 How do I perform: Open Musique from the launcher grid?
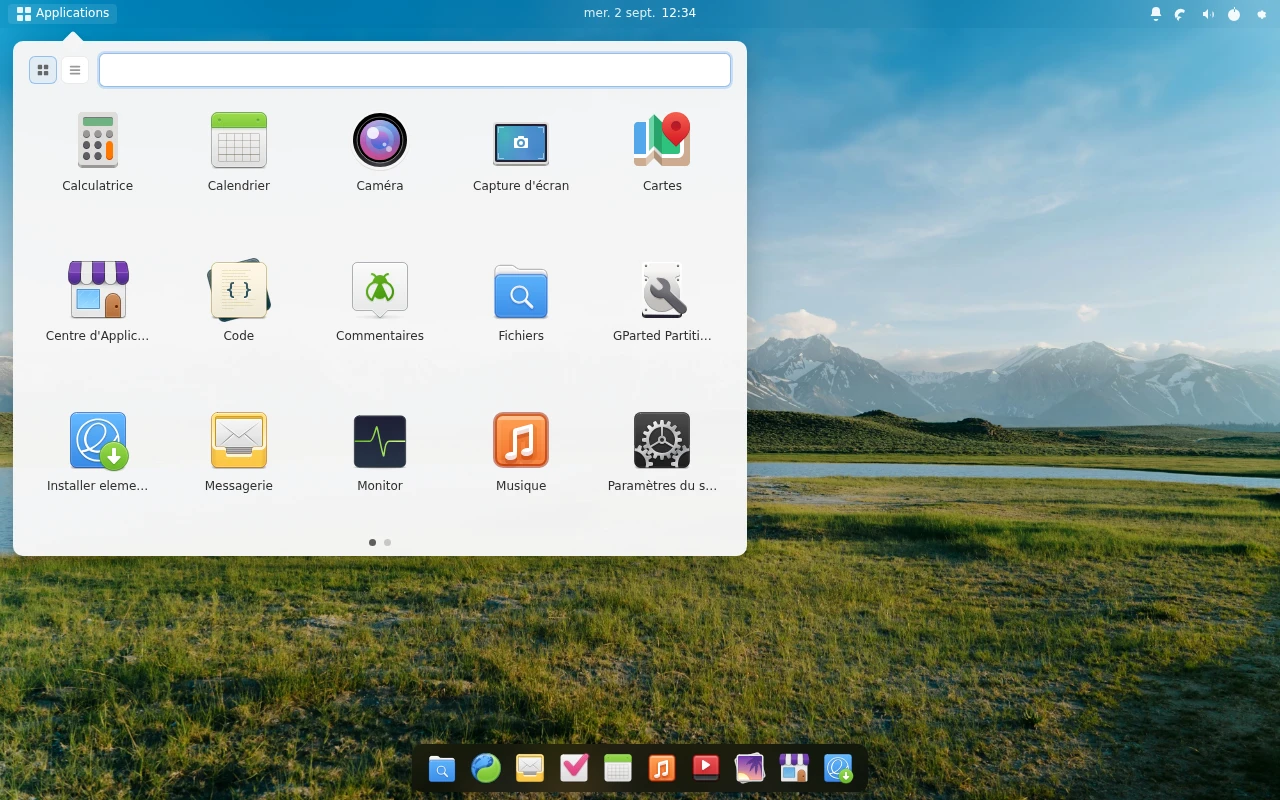[521, 452]
